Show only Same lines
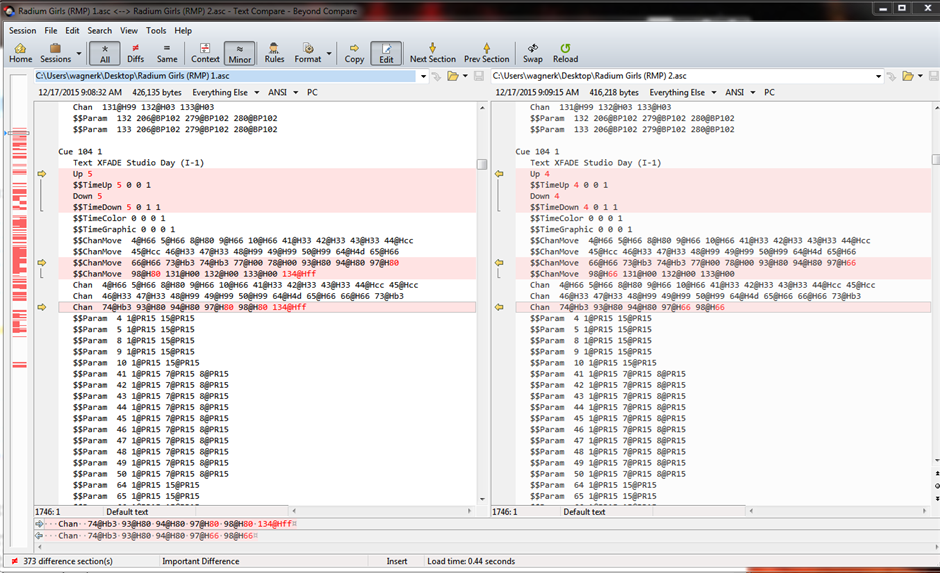 point(167,53)
